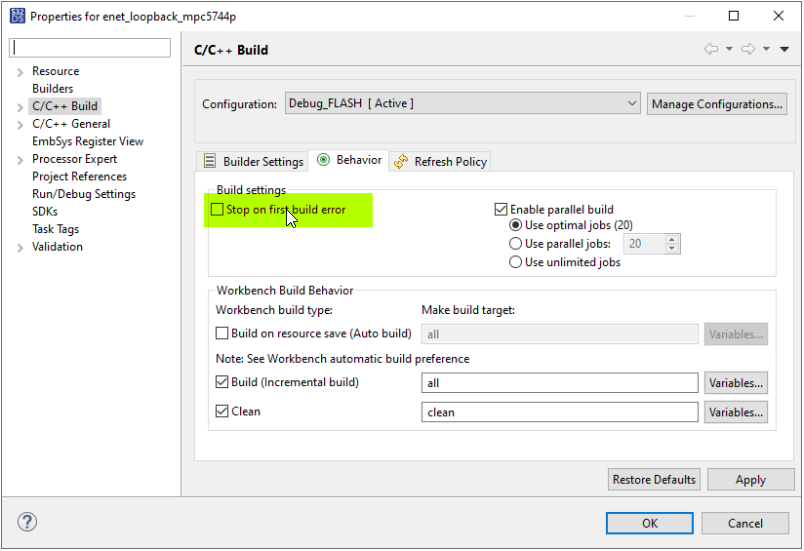Click Manage Configurations button
804x551 pixels.
[x=716, y=104]
